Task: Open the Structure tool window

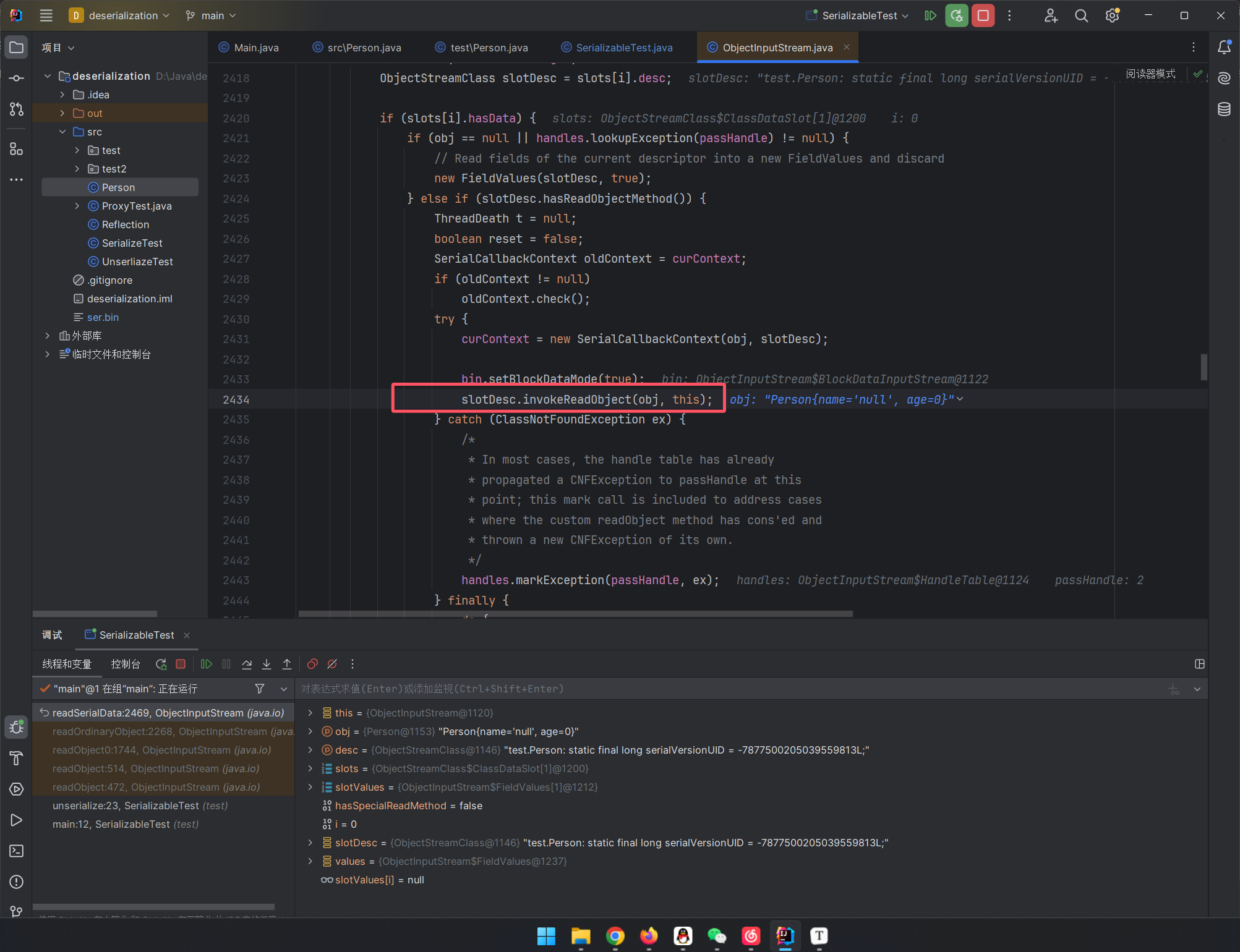Action: [17, 149]
